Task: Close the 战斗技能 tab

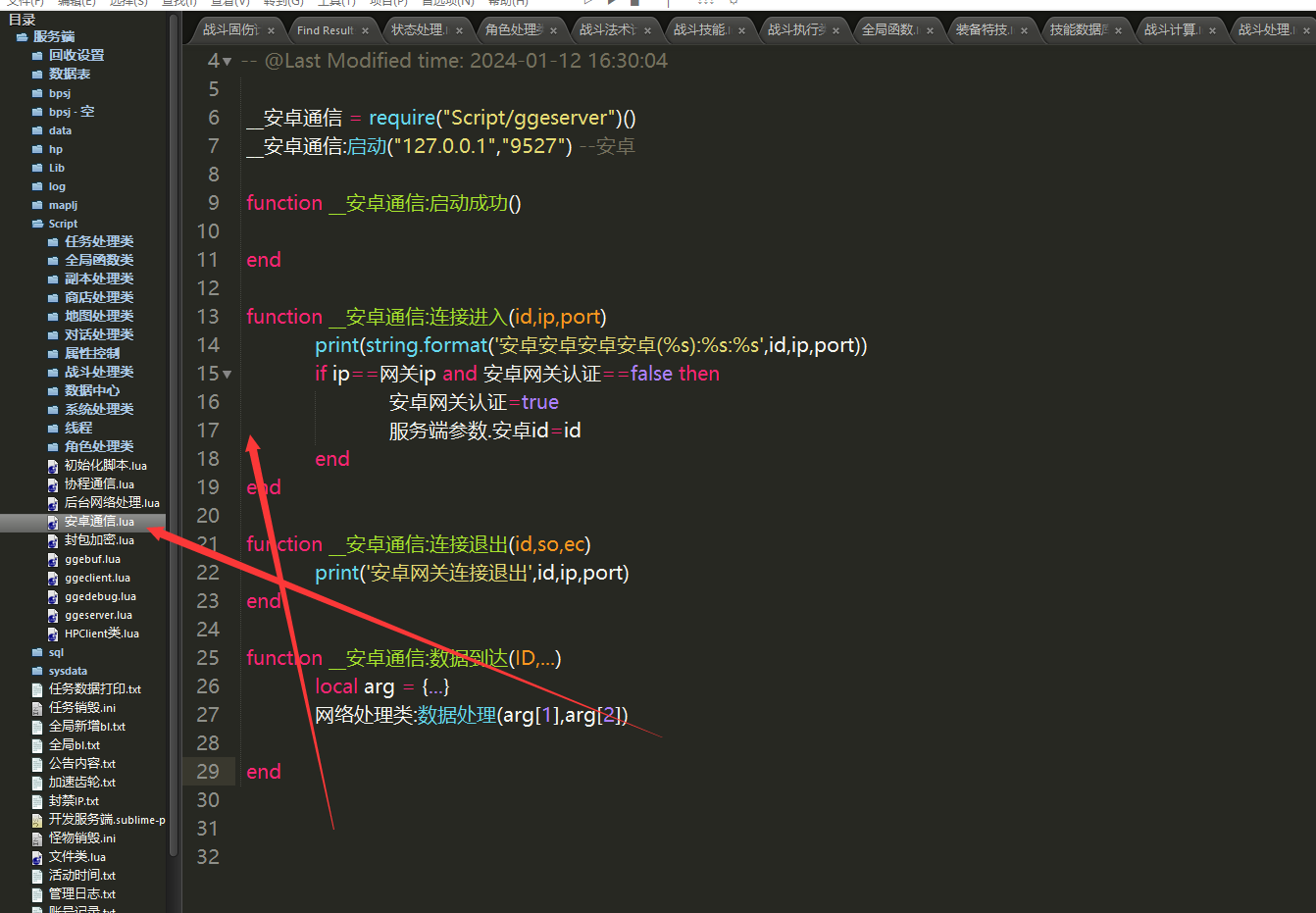Action: click(x=741, y=30)
